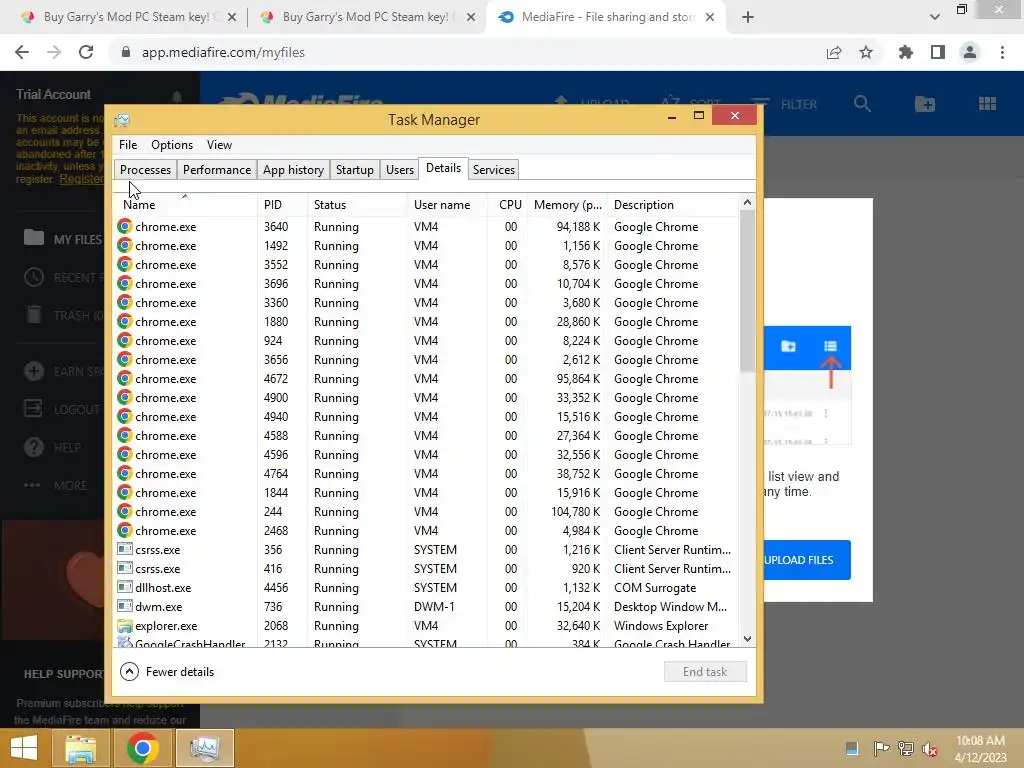The image size is (1024, 768).
Task: Collapse Task Manager with Fewer details
Action: [167, 671]
